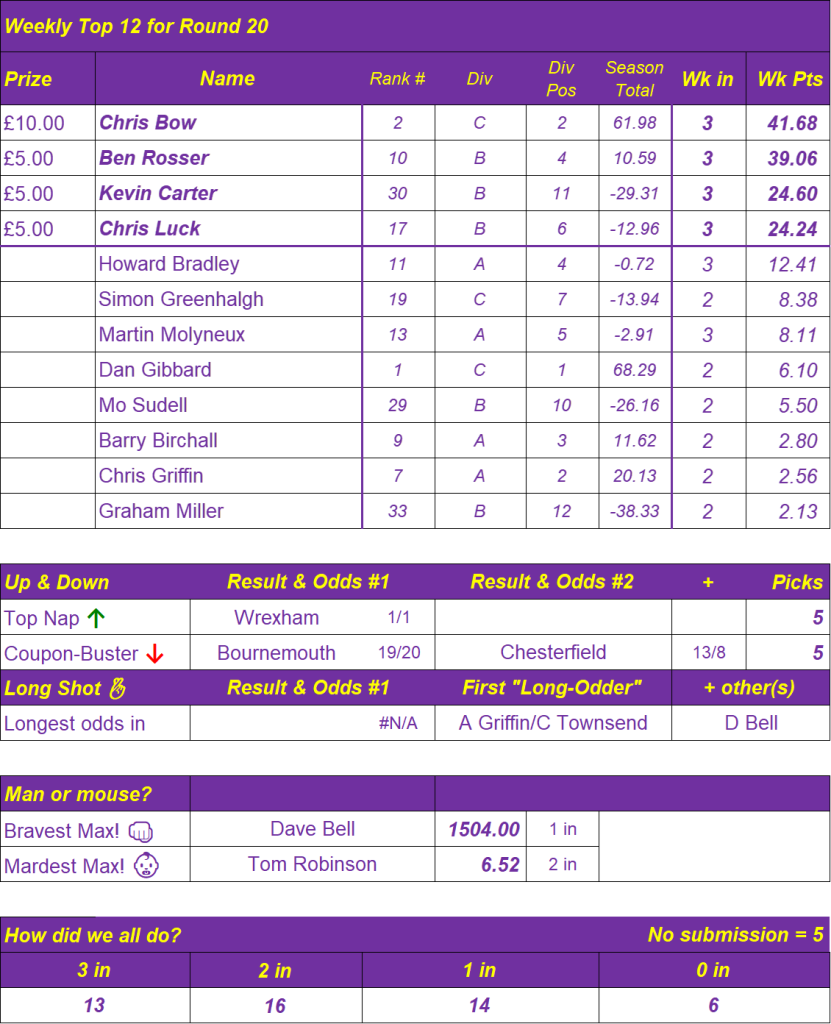This screenshot has width=831, height=1024.
Task: Click the Up & Down section header
Action: tap(57, 583)
